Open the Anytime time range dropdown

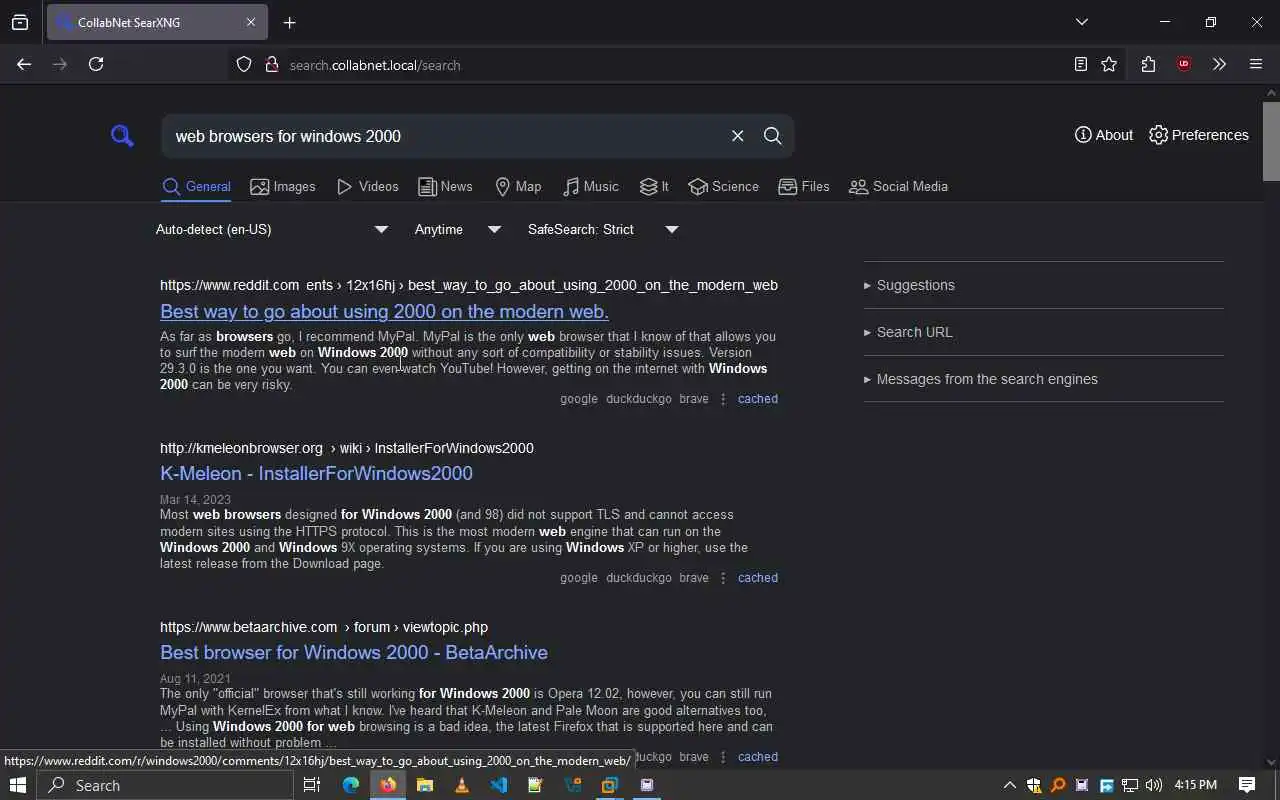coord(458,229)
